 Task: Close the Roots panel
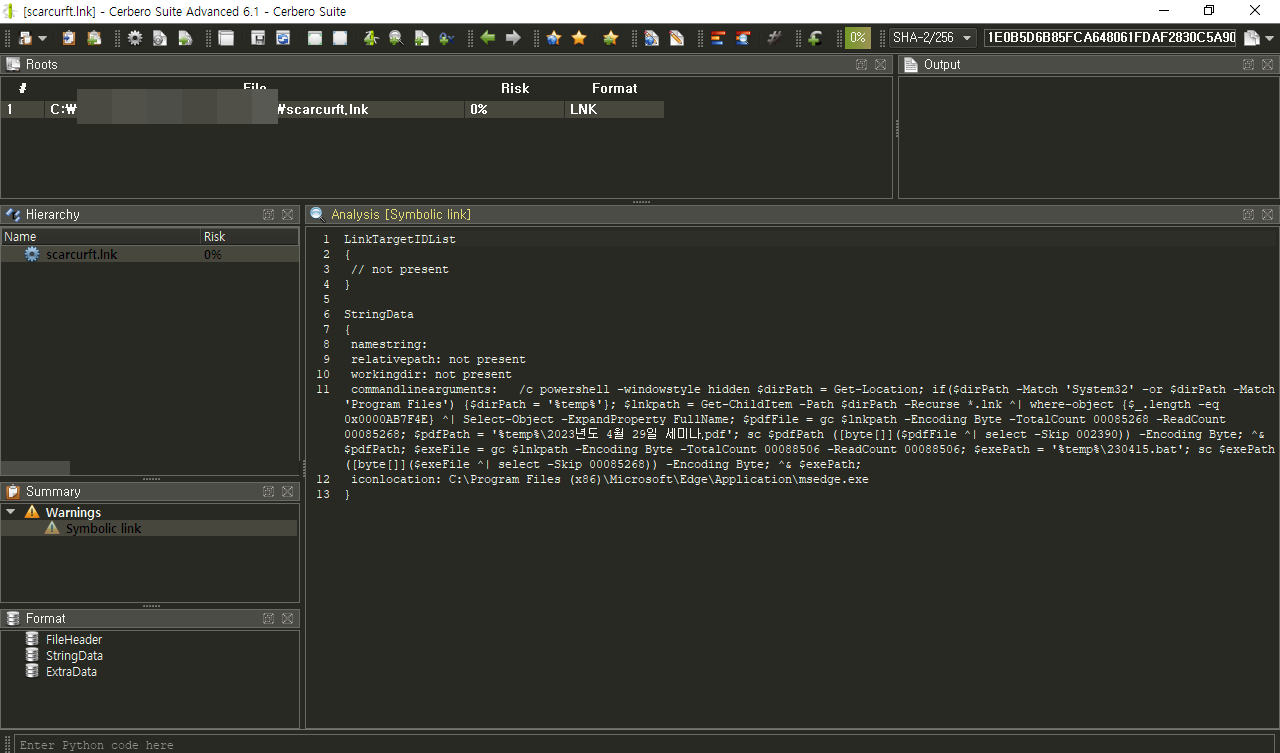tap(880, 64)
